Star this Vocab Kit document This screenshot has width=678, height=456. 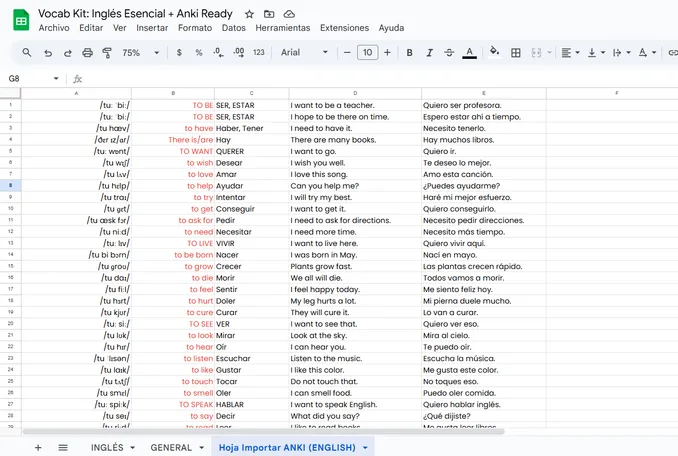click(x=248, y=14)
